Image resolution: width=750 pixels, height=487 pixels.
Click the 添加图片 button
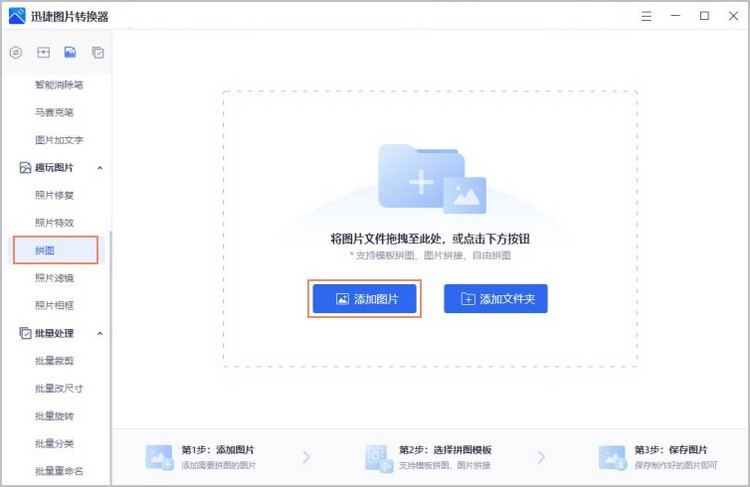pos(364,299)
